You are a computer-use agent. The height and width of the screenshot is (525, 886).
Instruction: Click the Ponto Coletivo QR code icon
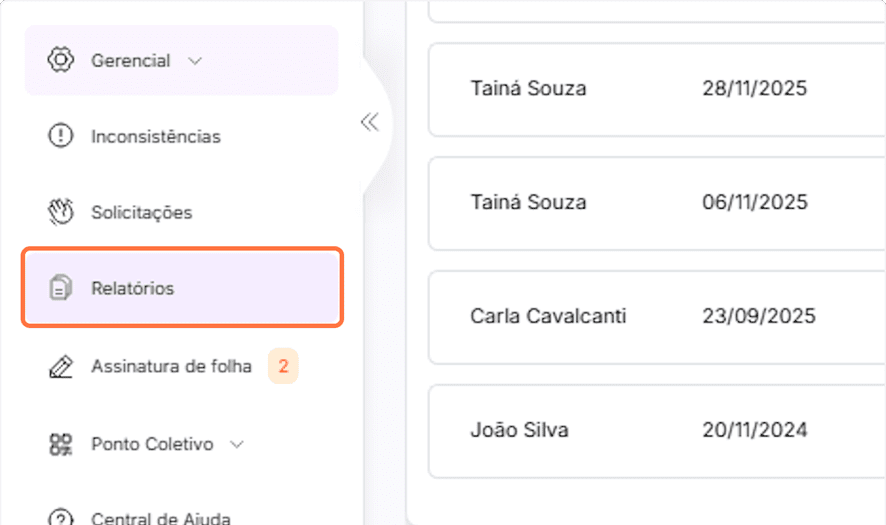pos(61,444)
